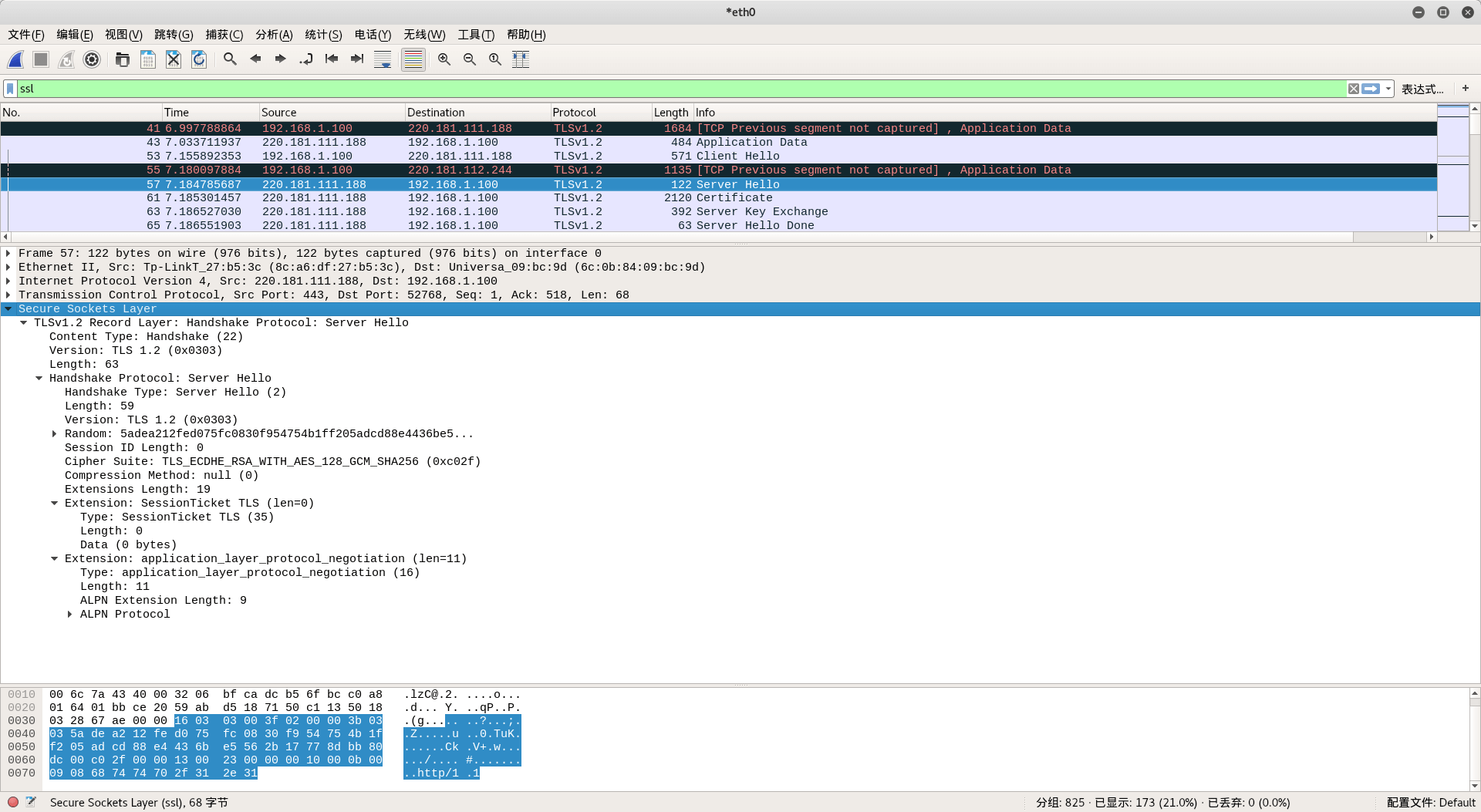The width and height of the screenshot is (1481, 812).
Task: Click the ssl display filter field
Action: 682,89
